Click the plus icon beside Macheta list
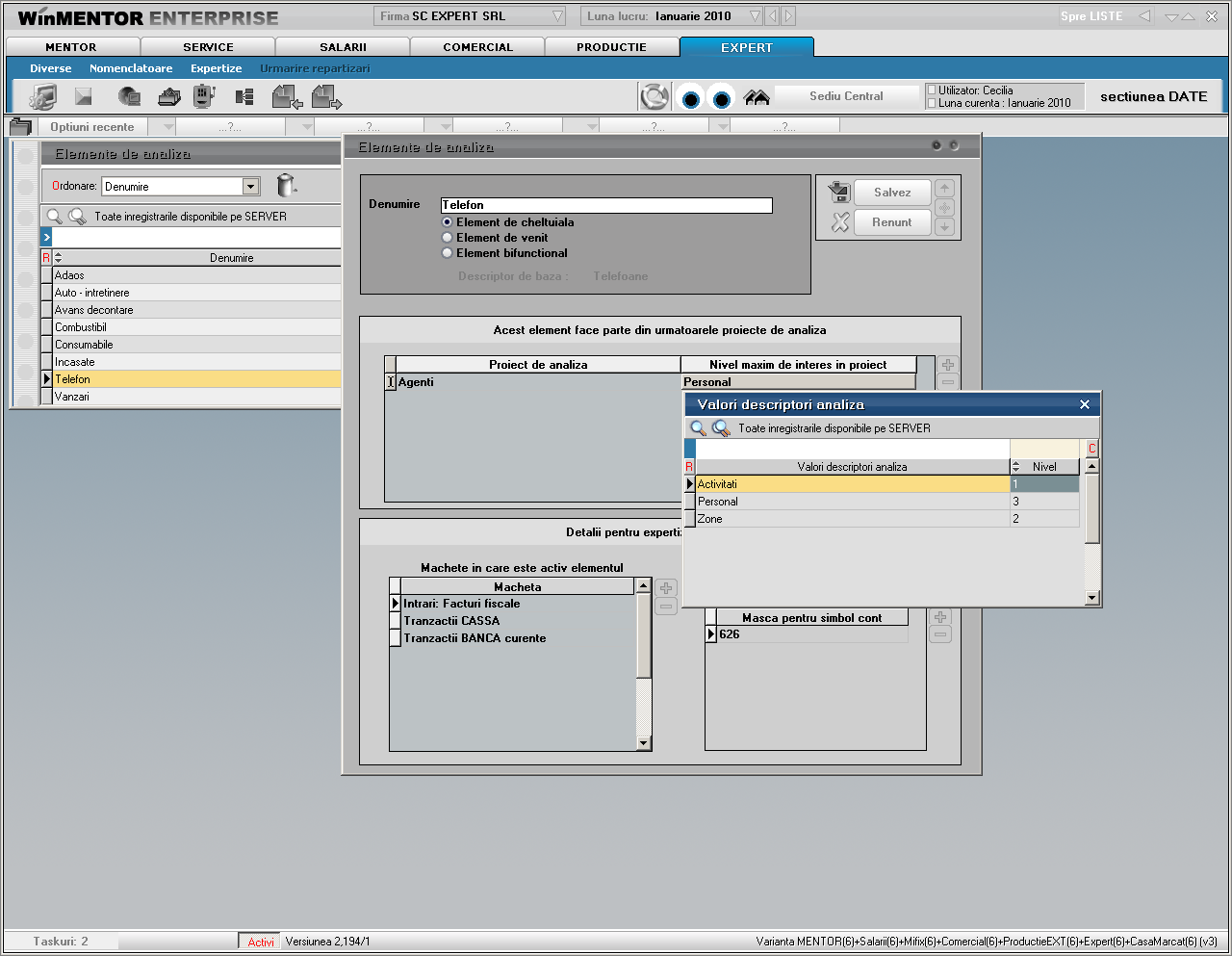This screenshot has width=1232, height=956. click(666, 587)
